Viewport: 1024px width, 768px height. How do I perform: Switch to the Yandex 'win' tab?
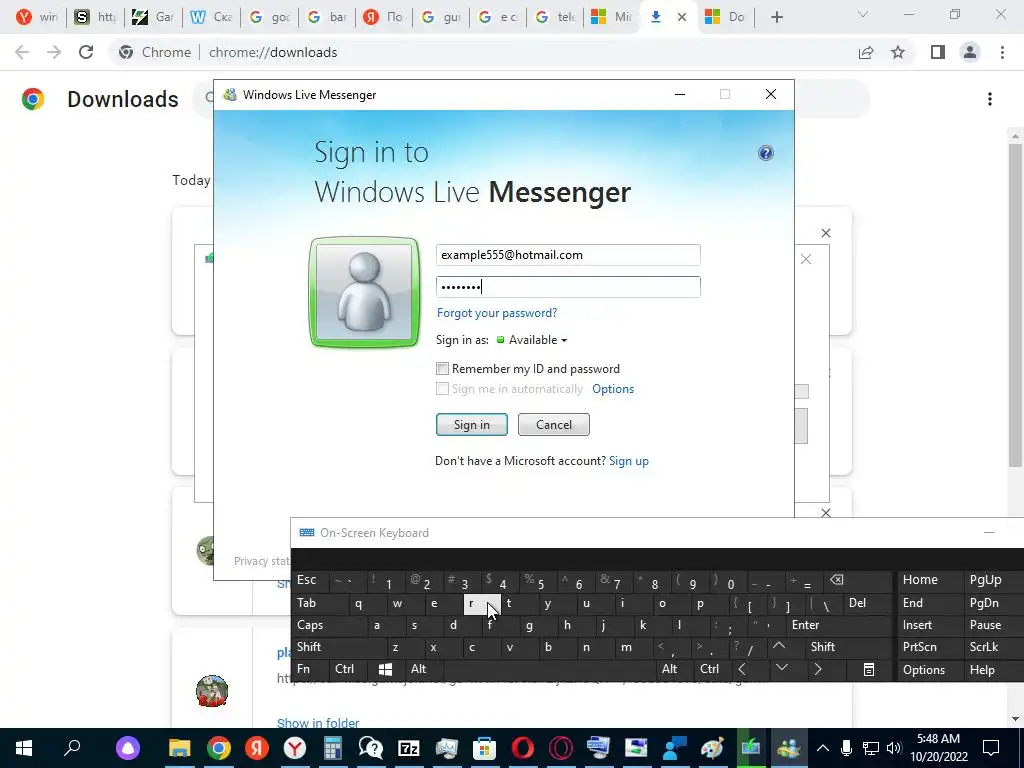click(37, 17)
